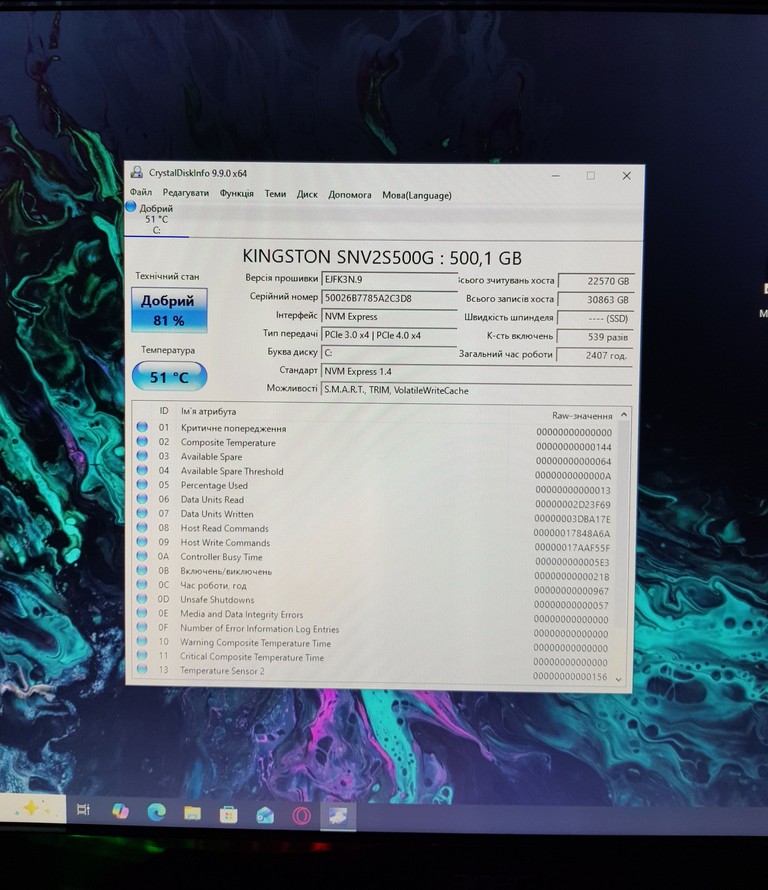Viewport: 768px width, 890px height.
Task: Open the Теми menu
Action: 275,194
